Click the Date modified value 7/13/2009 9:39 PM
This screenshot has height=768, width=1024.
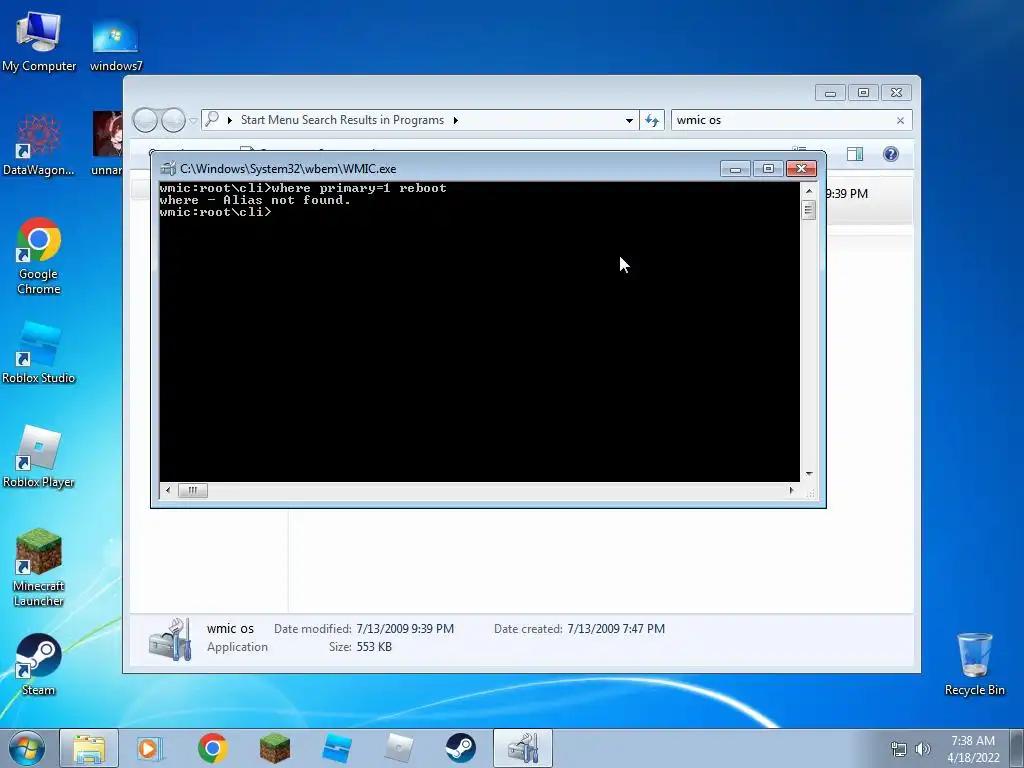coord(405,629)
